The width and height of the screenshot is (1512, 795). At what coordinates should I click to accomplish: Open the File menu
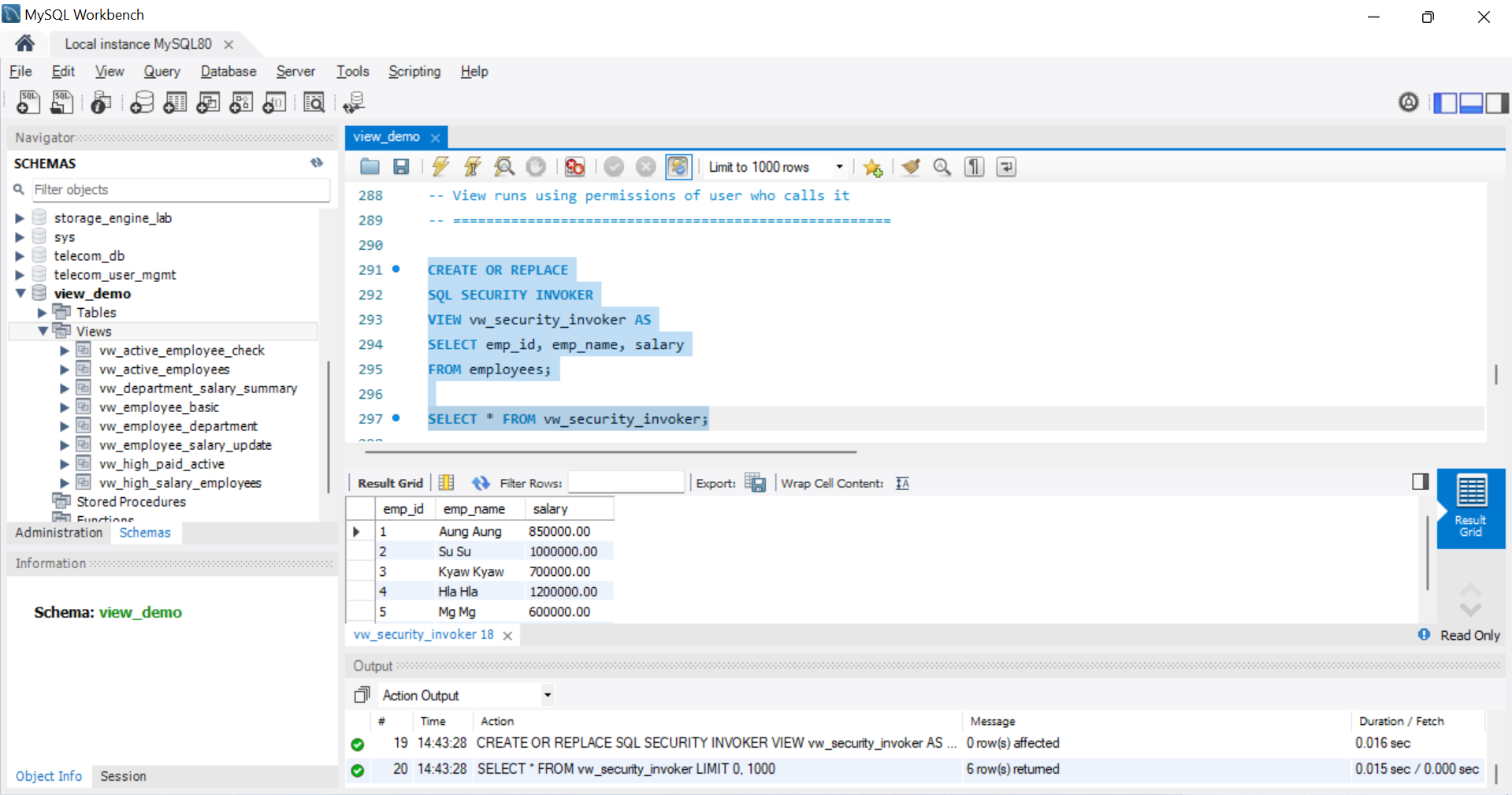(x=20, y=71)
